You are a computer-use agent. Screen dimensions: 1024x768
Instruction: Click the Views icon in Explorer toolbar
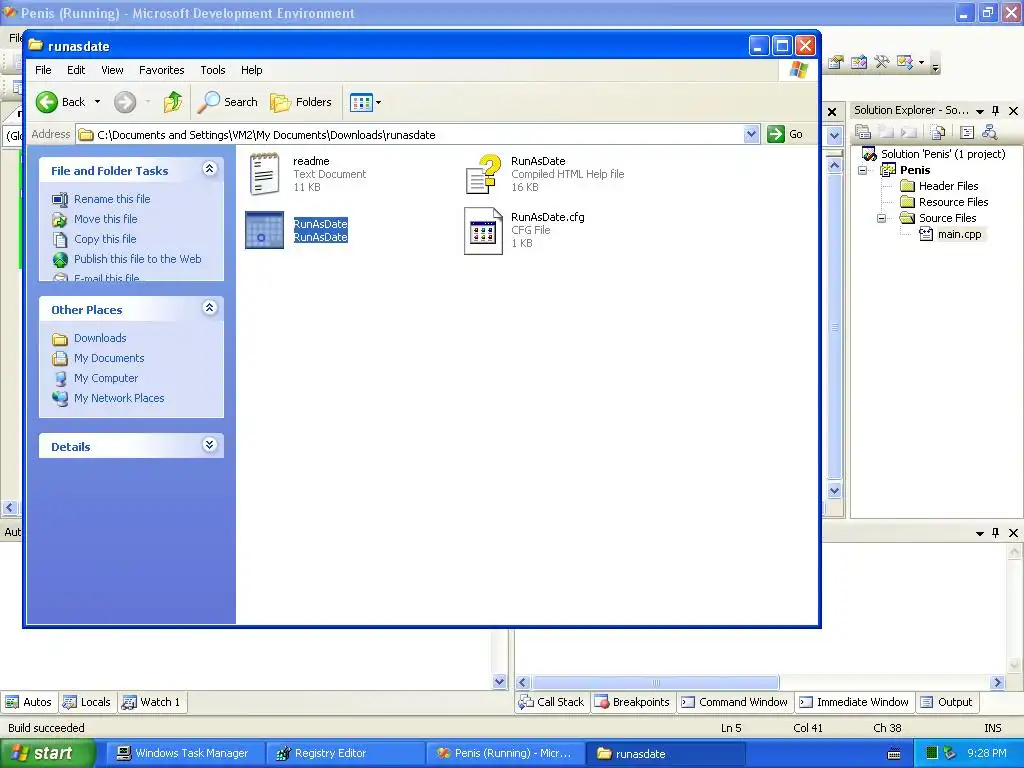(x=361, y=102)
